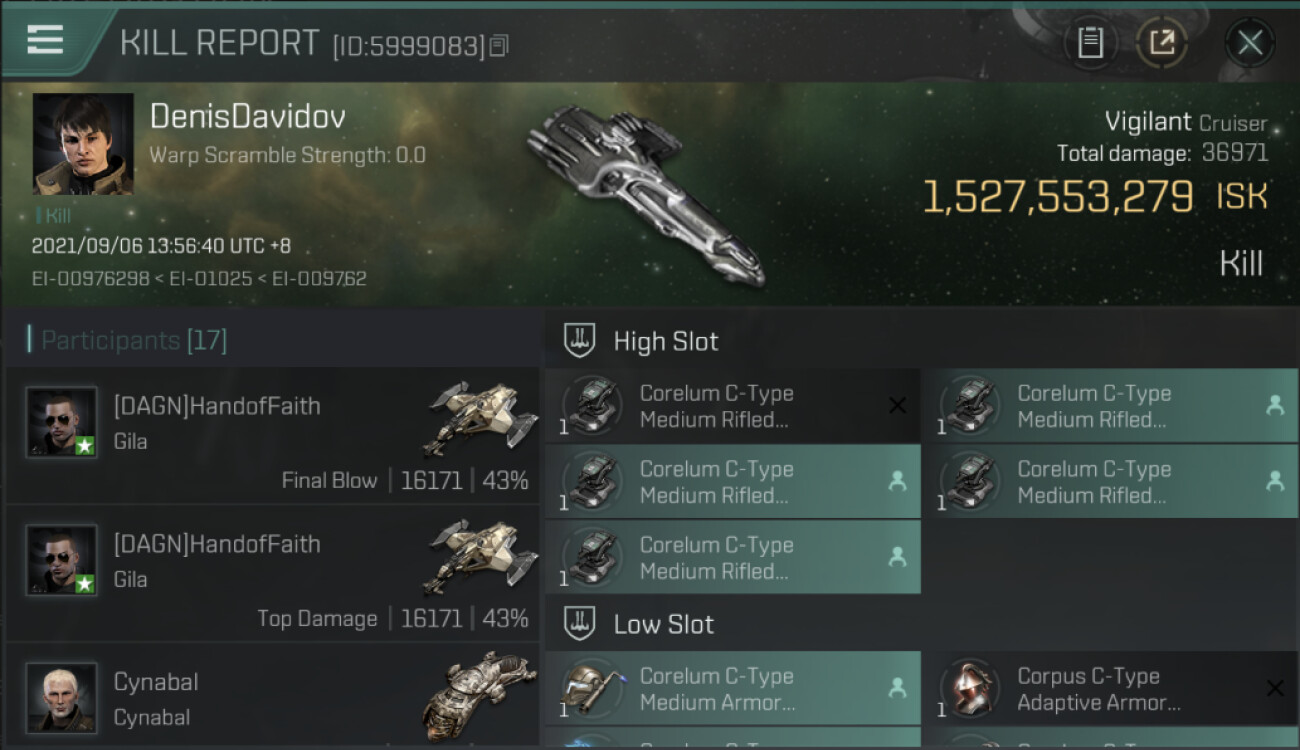Select the Corelum C-Type Medium Armor module
Screen dimensions: 1300x750
click(733, 689)
